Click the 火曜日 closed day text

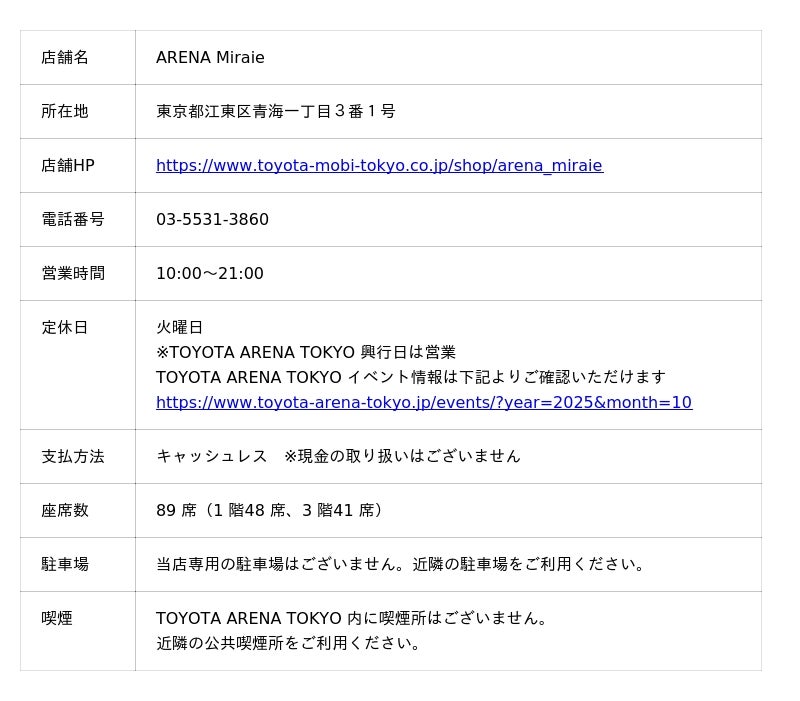(180, 328)
